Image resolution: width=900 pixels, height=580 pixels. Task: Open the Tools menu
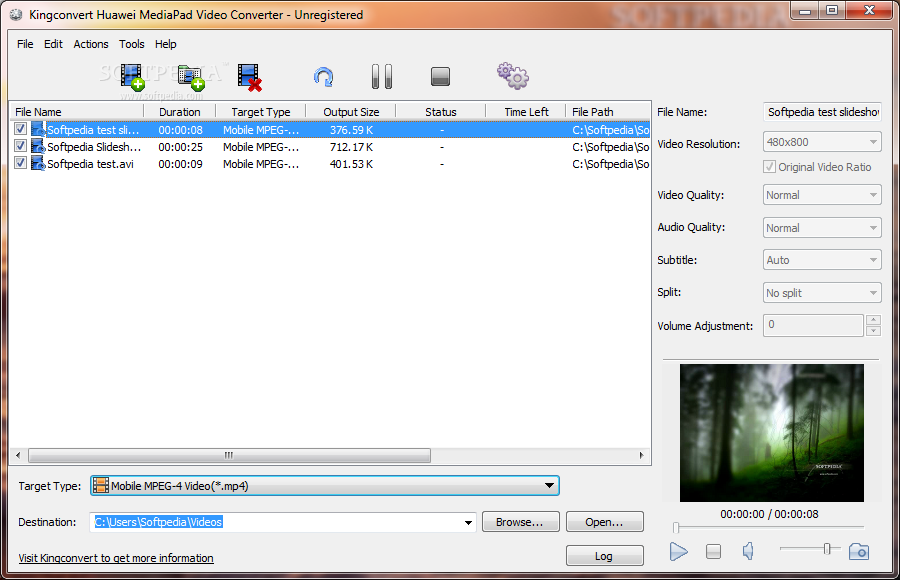point(131,44)
